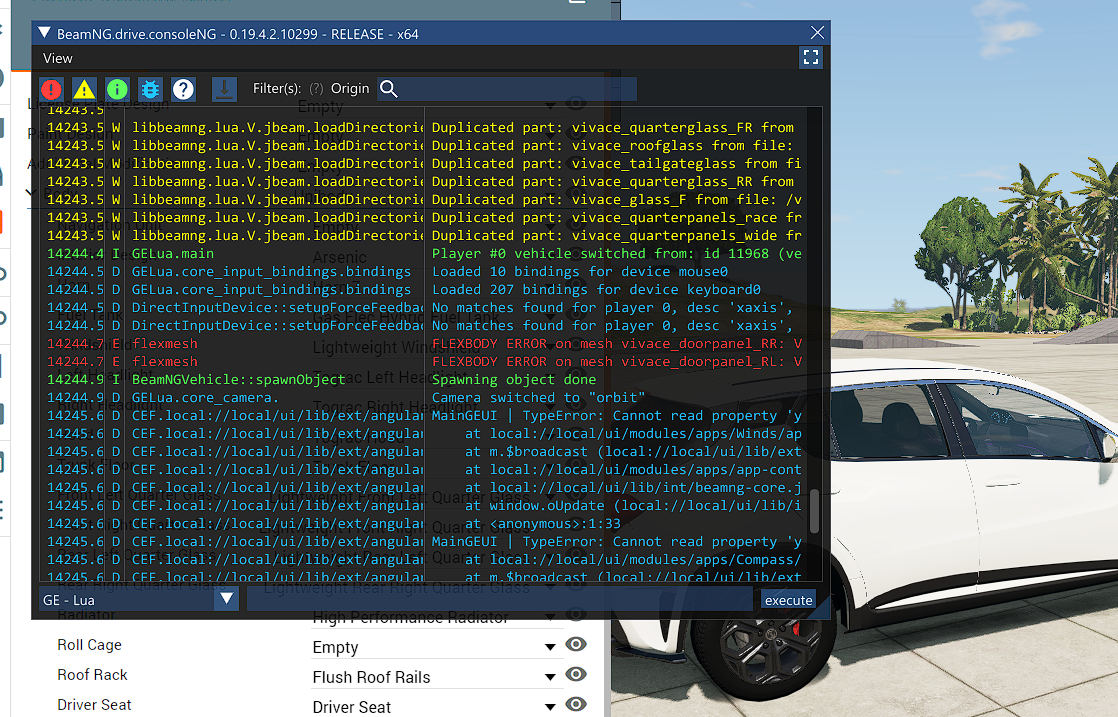
Task: Select the Driver Seat part label
Action: pos(94,705)
